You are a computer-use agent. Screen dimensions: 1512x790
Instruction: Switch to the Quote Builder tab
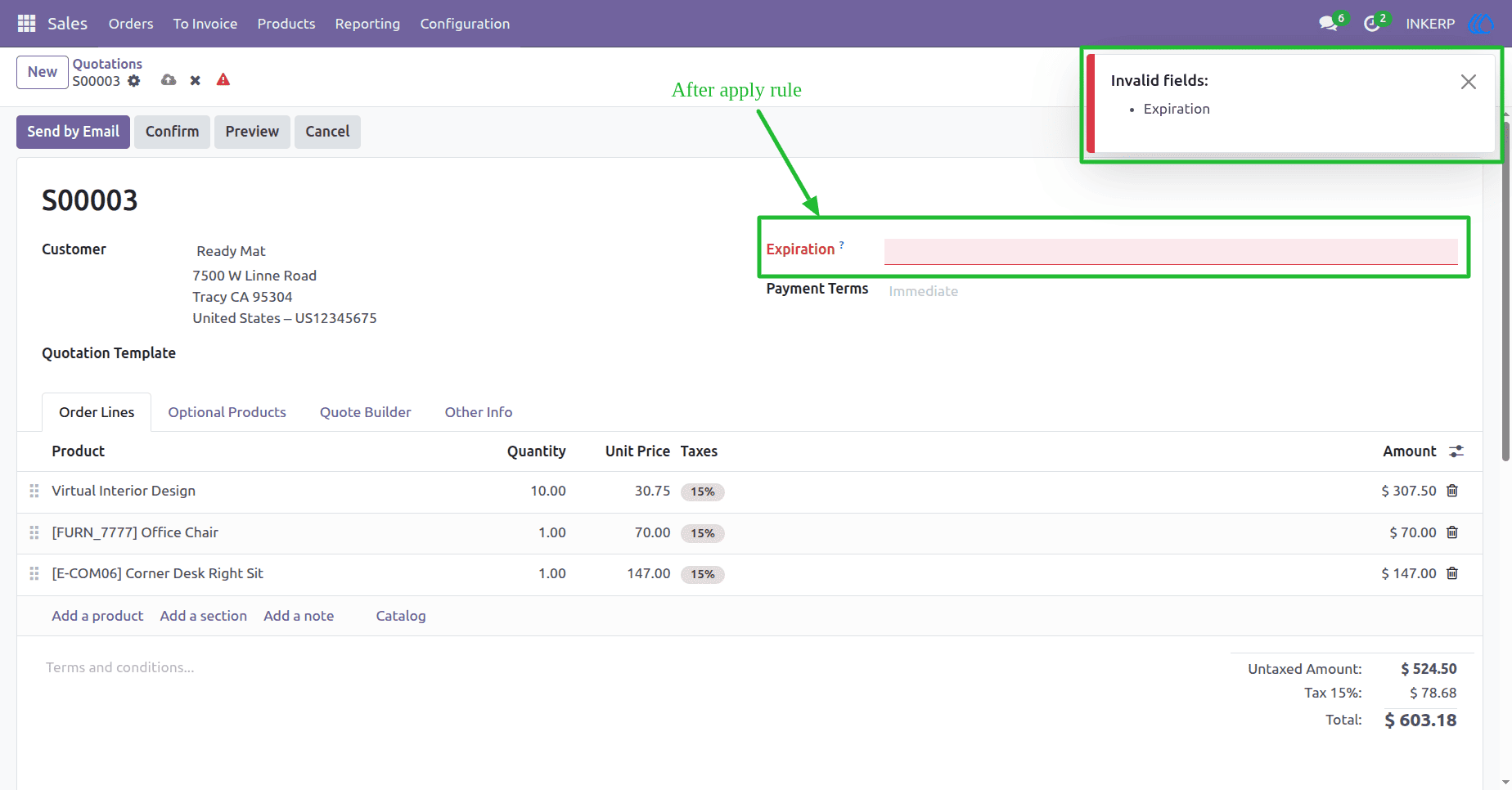(x=366, y=412)
